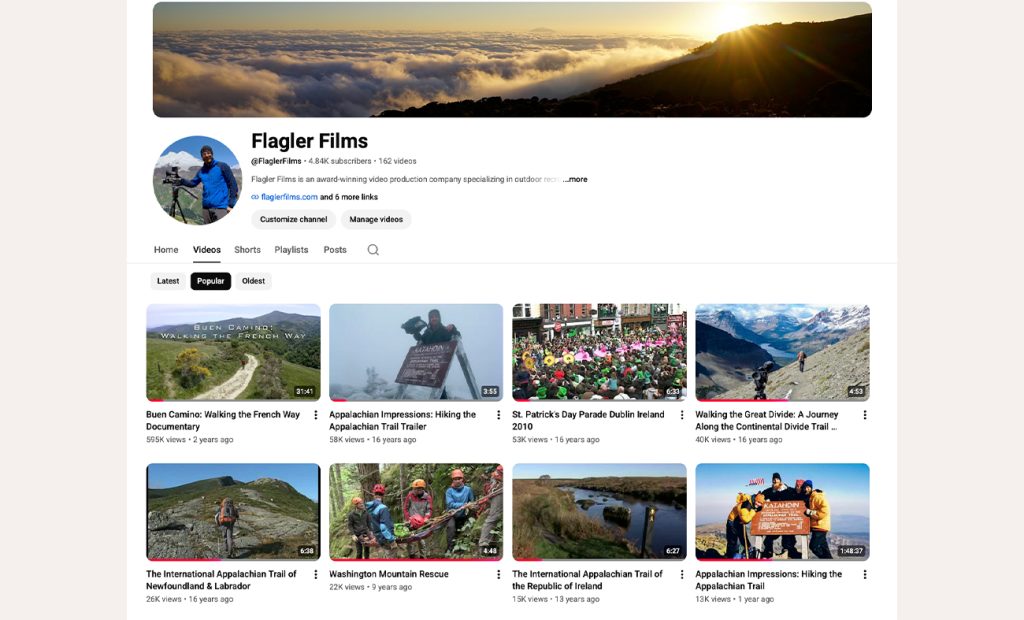Switch to the Shorts tab
Screen dimensions: 1024x620
[248, 250]
